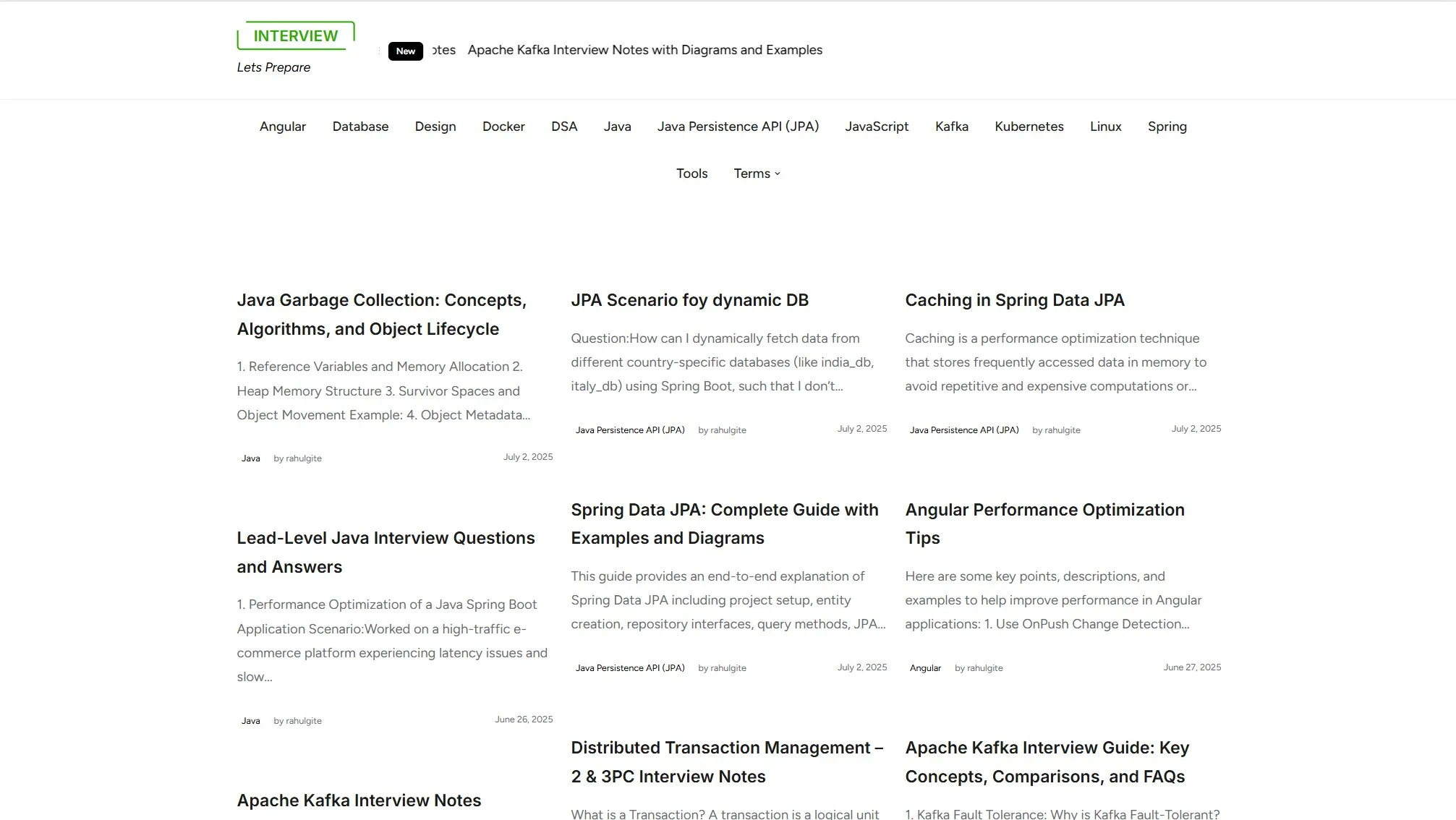
Task: Click the INTERVIEW site logo
Action: tap(296, 36)
